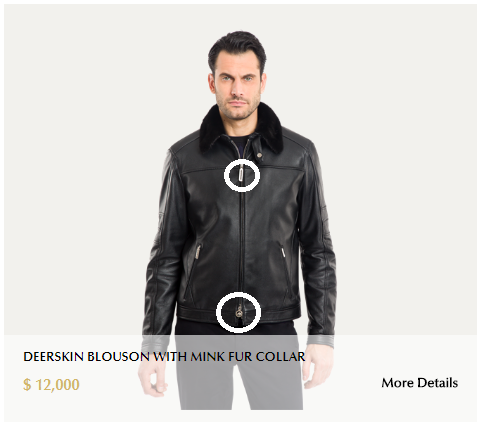
Task: Click the black mink fur collar
Action: pyautogui.click(x=241, y=128)
